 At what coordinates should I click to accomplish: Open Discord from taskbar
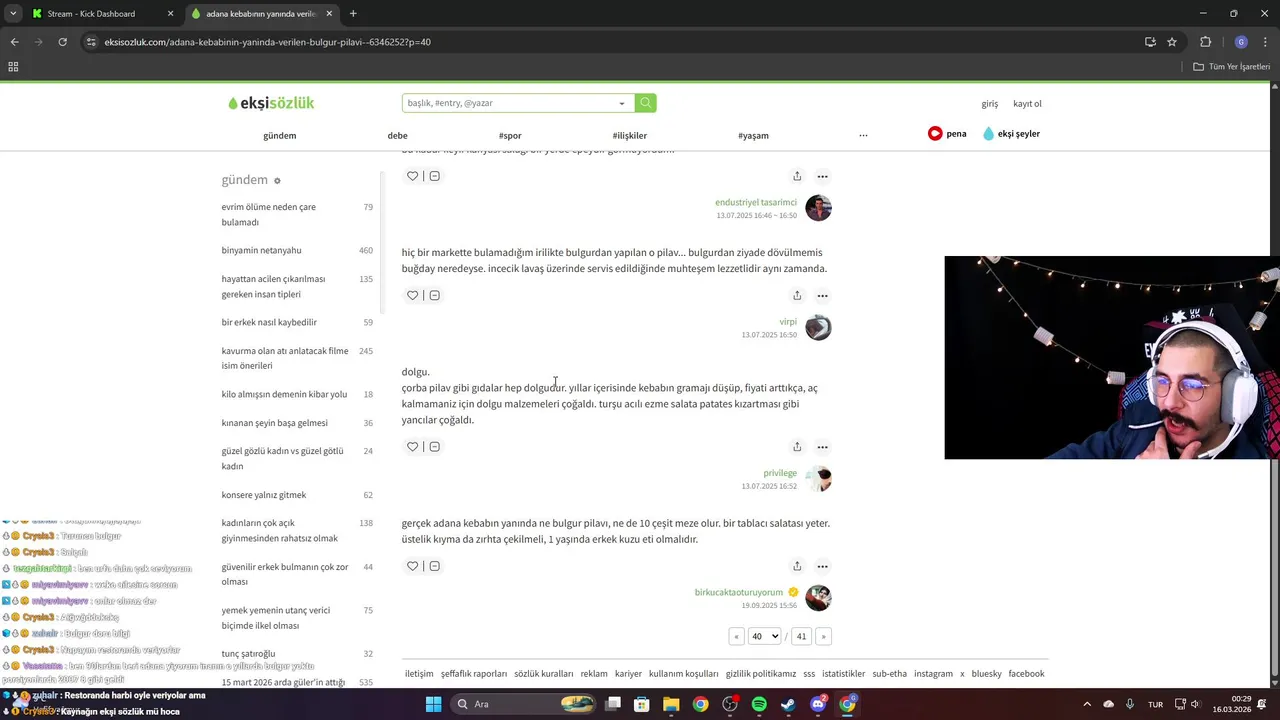(x=818, y=704)
